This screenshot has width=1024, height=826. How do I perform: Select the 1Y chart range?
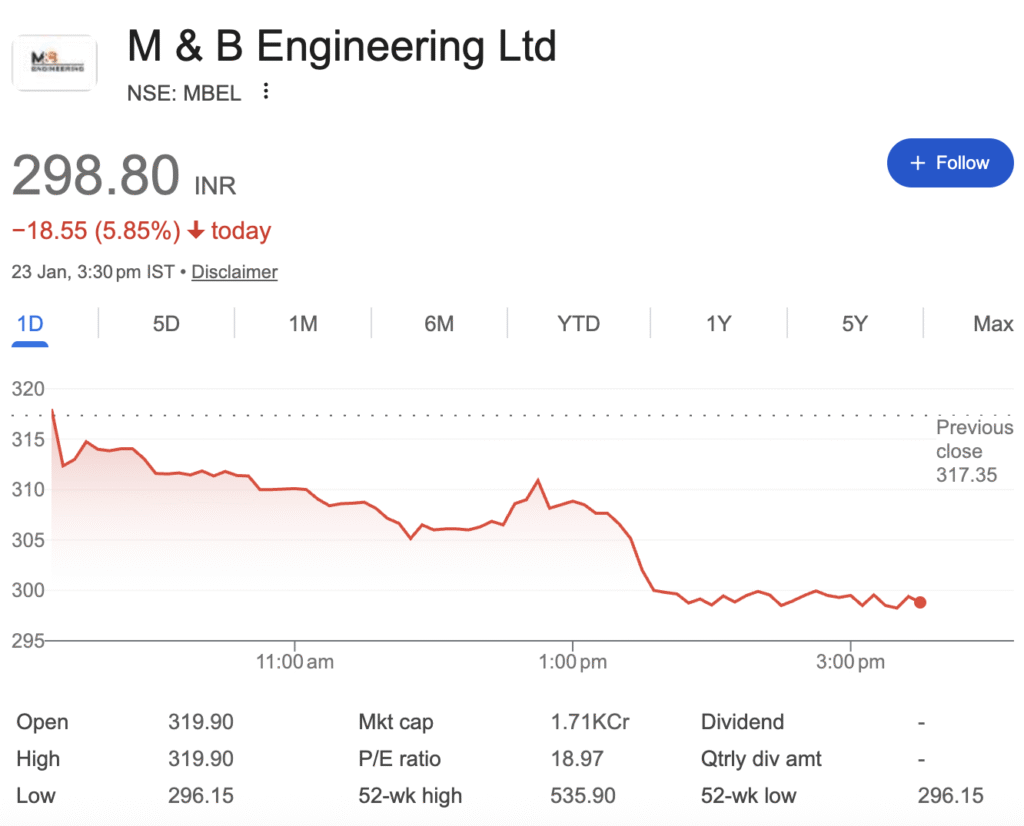[x=718, y=324]
